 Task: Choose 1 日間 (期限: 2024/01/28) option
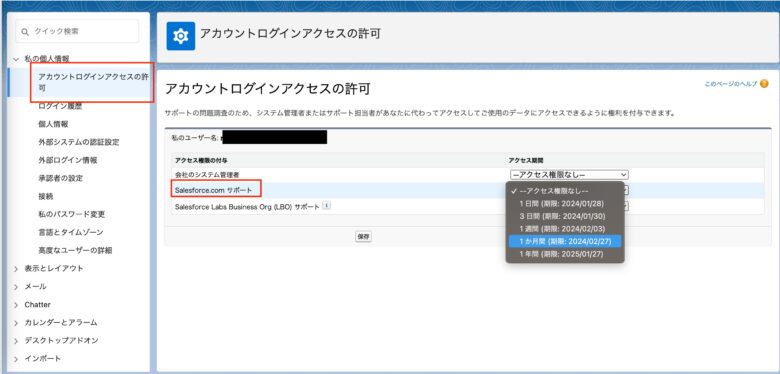pos(565,203)
